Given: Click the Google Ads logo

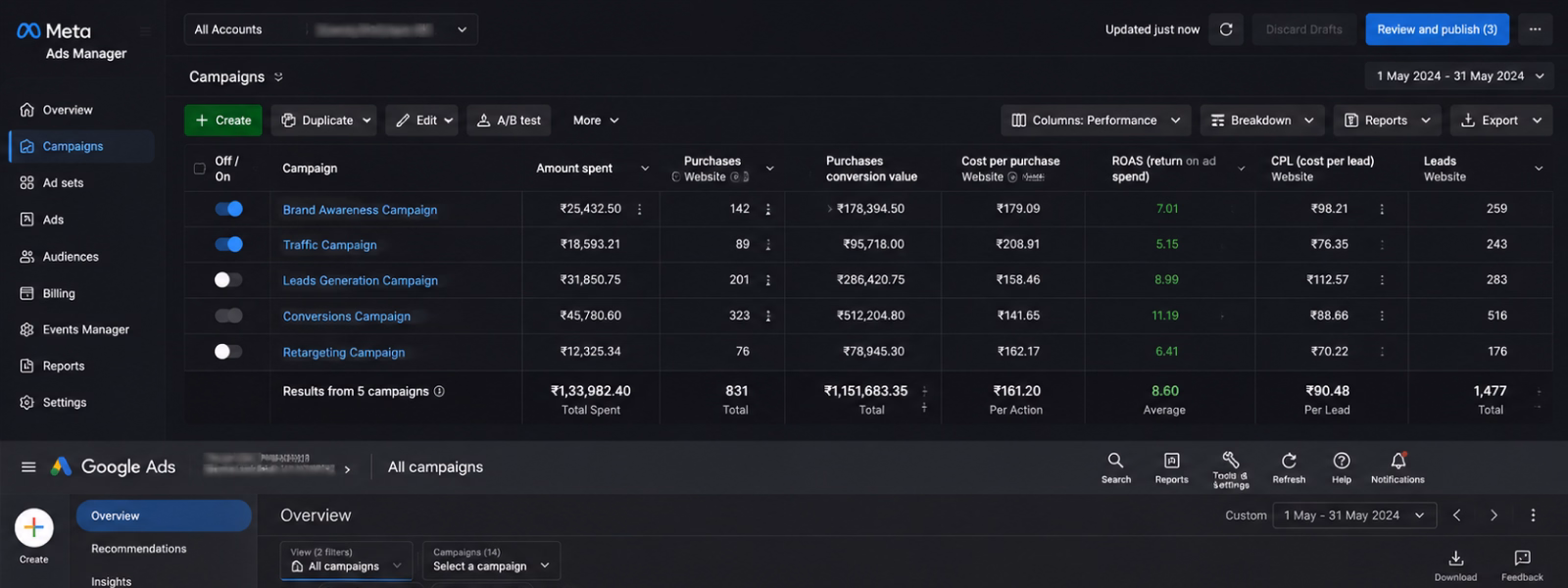Looking at the screenshot, I should [113, 466].
